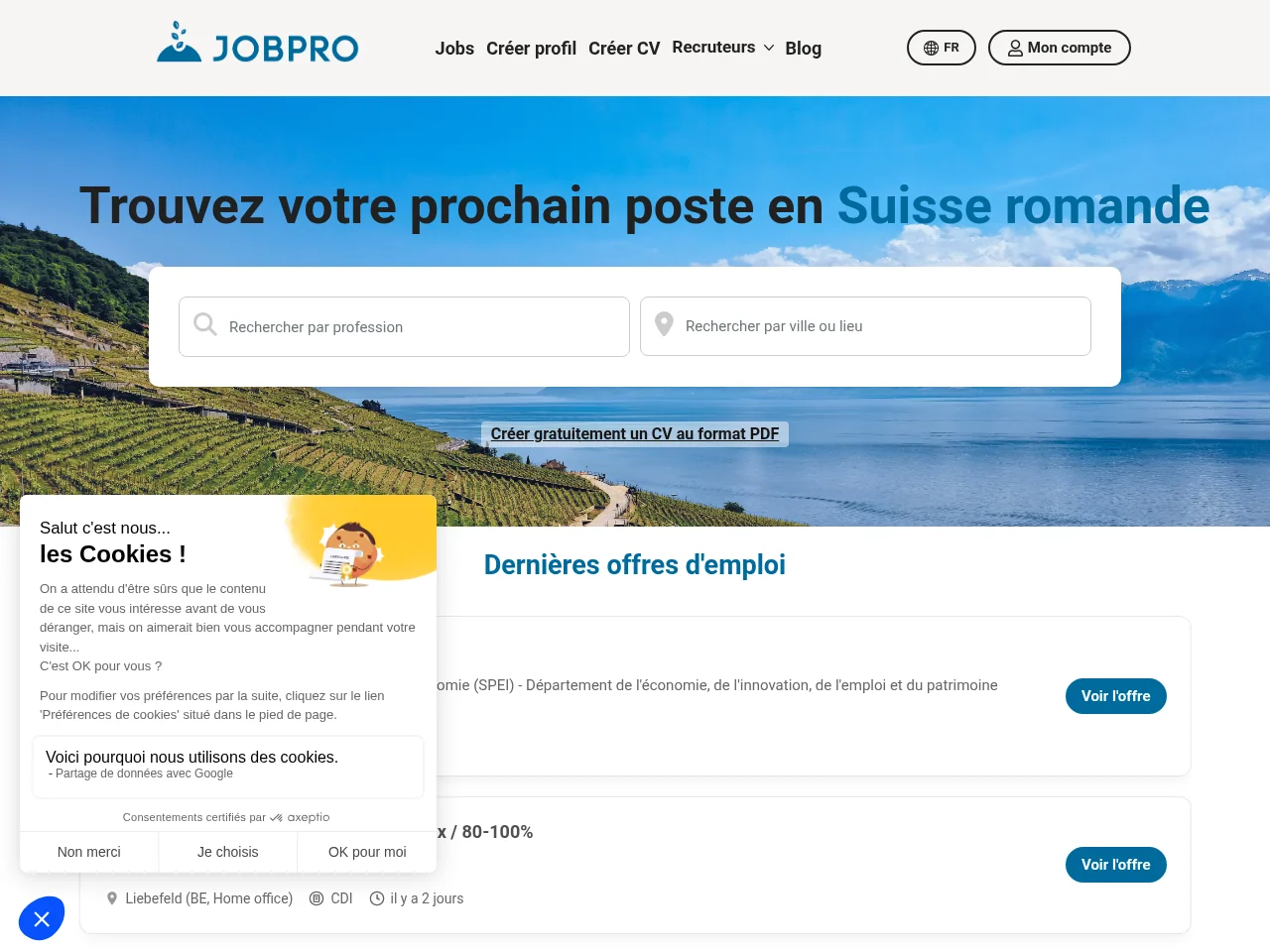This screenshot has width=1270, height=952.
Task: Open Créer gratuitement un CV au format PDF link
Action: [x=635, y=434]
